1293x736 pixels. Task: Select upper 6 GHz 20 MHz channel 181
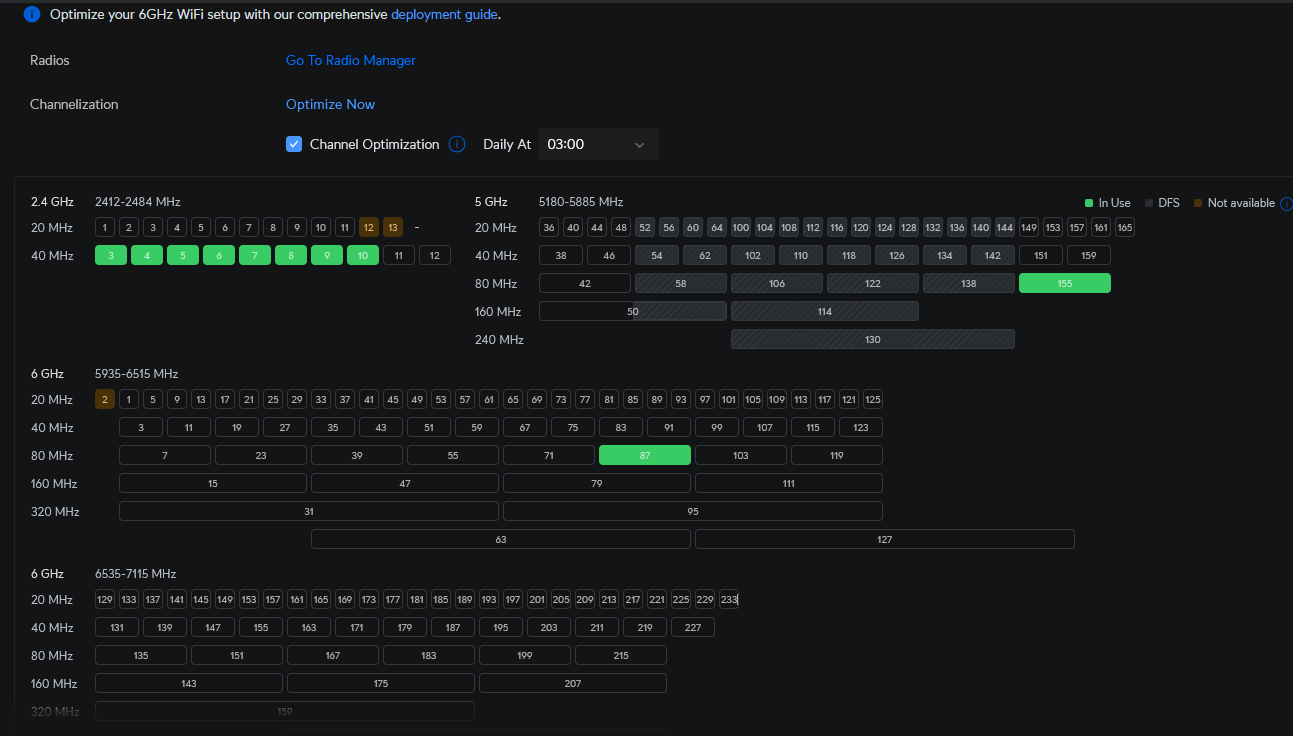pos(417,599)
